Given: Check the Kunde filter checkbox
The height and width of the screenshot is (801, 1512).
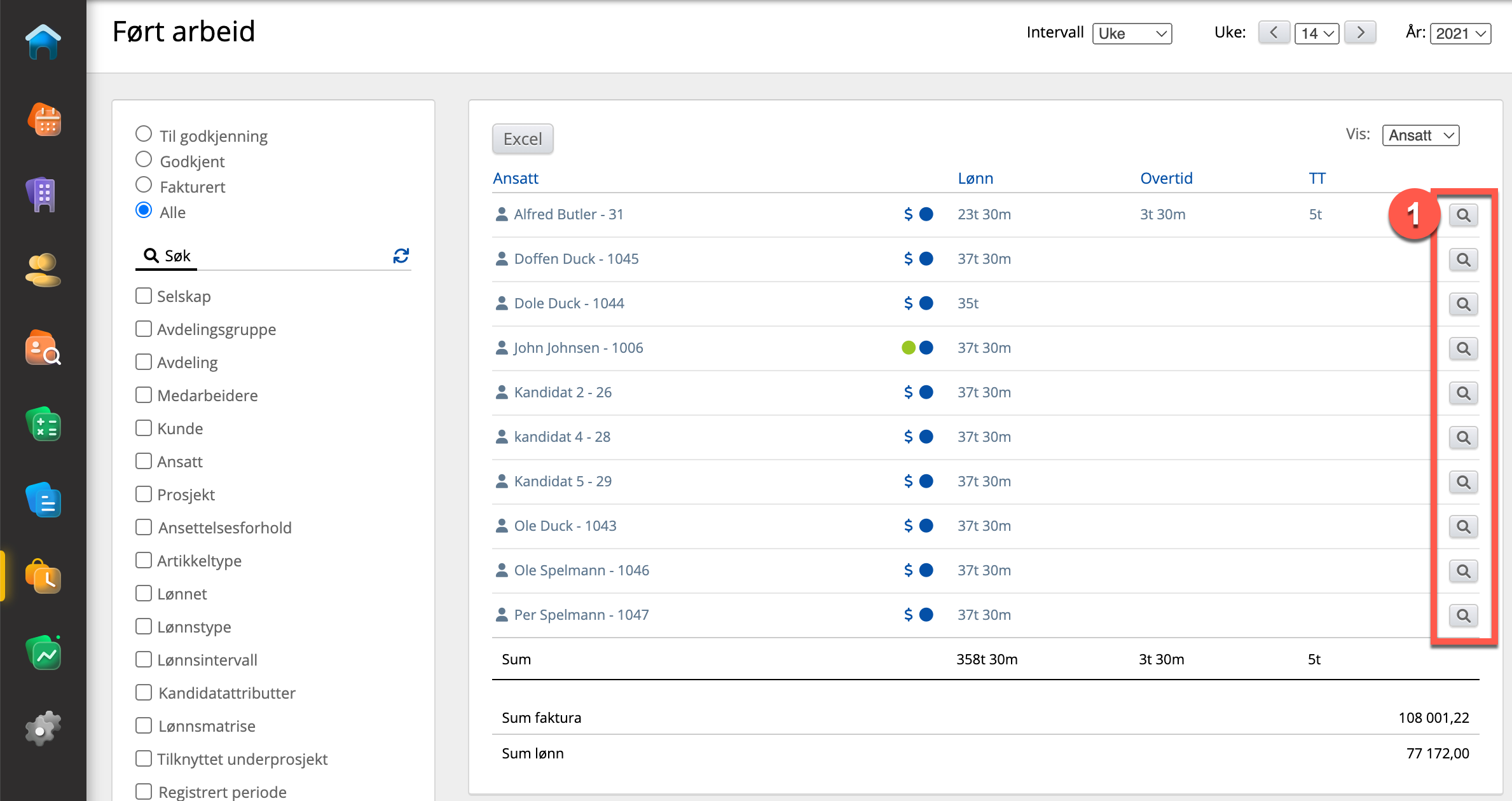Looking at the screenshot, I should [x=144, y=428].
